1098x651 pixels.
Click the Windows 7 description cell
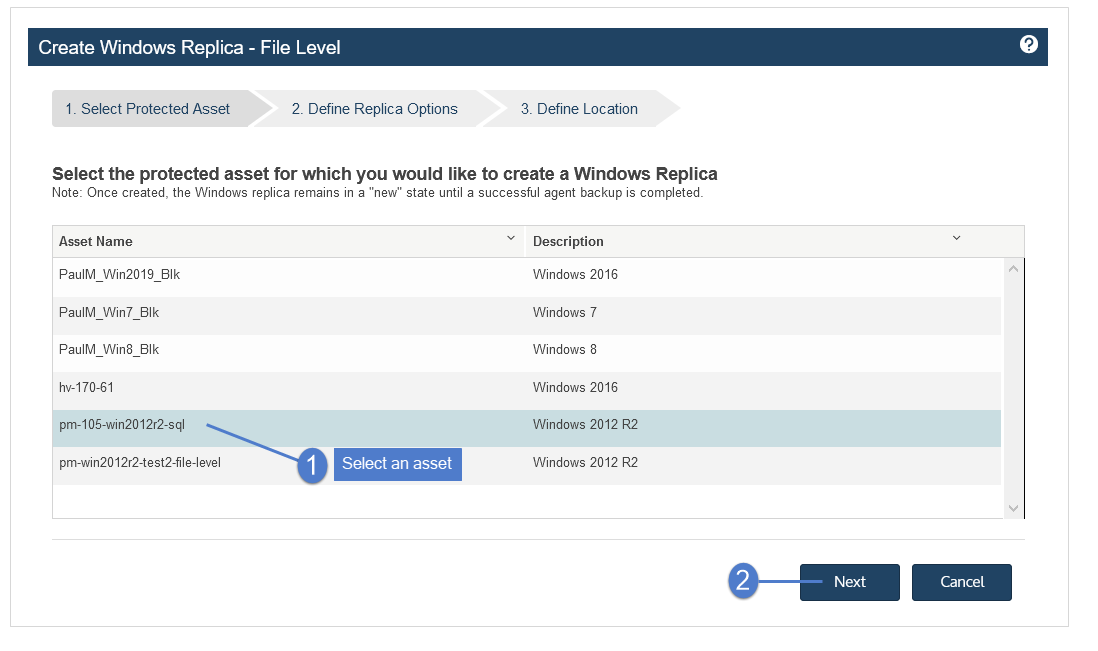[564, 312]
